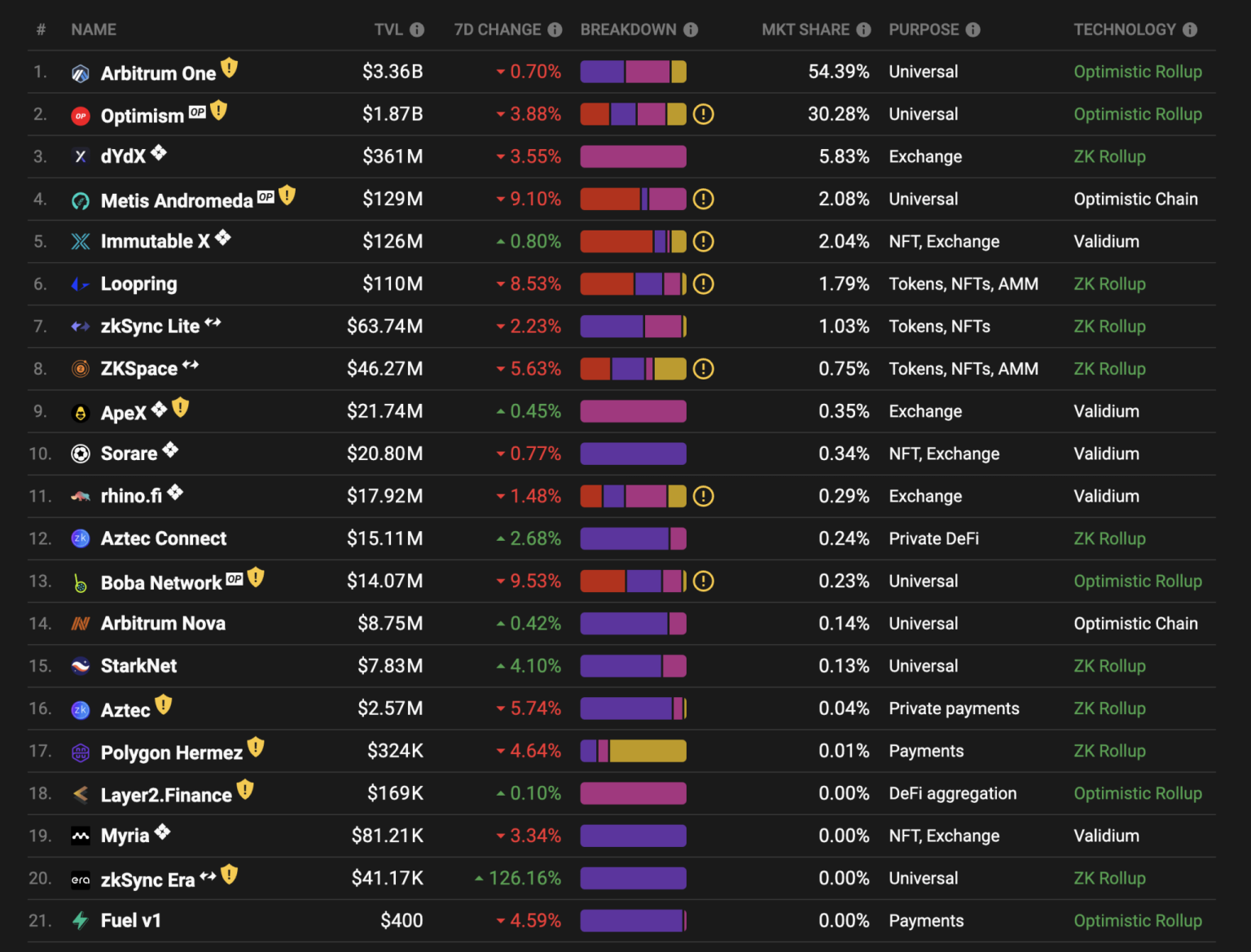Click the zkSync Lite arrows badge
The width and height of the screenshot is (1251, 952).
213,321
